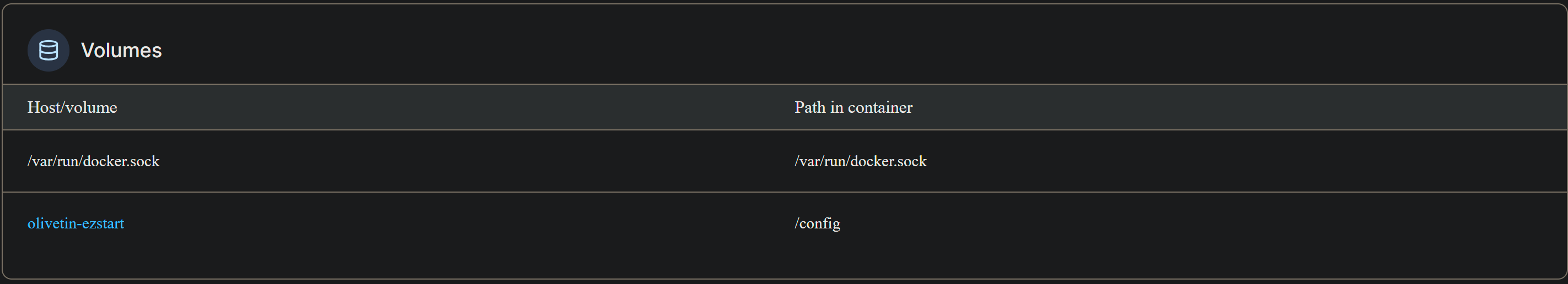Click the 'Host' part of the column header
The height and width of the screenshot is (284, 1568).
coord(41,108)
